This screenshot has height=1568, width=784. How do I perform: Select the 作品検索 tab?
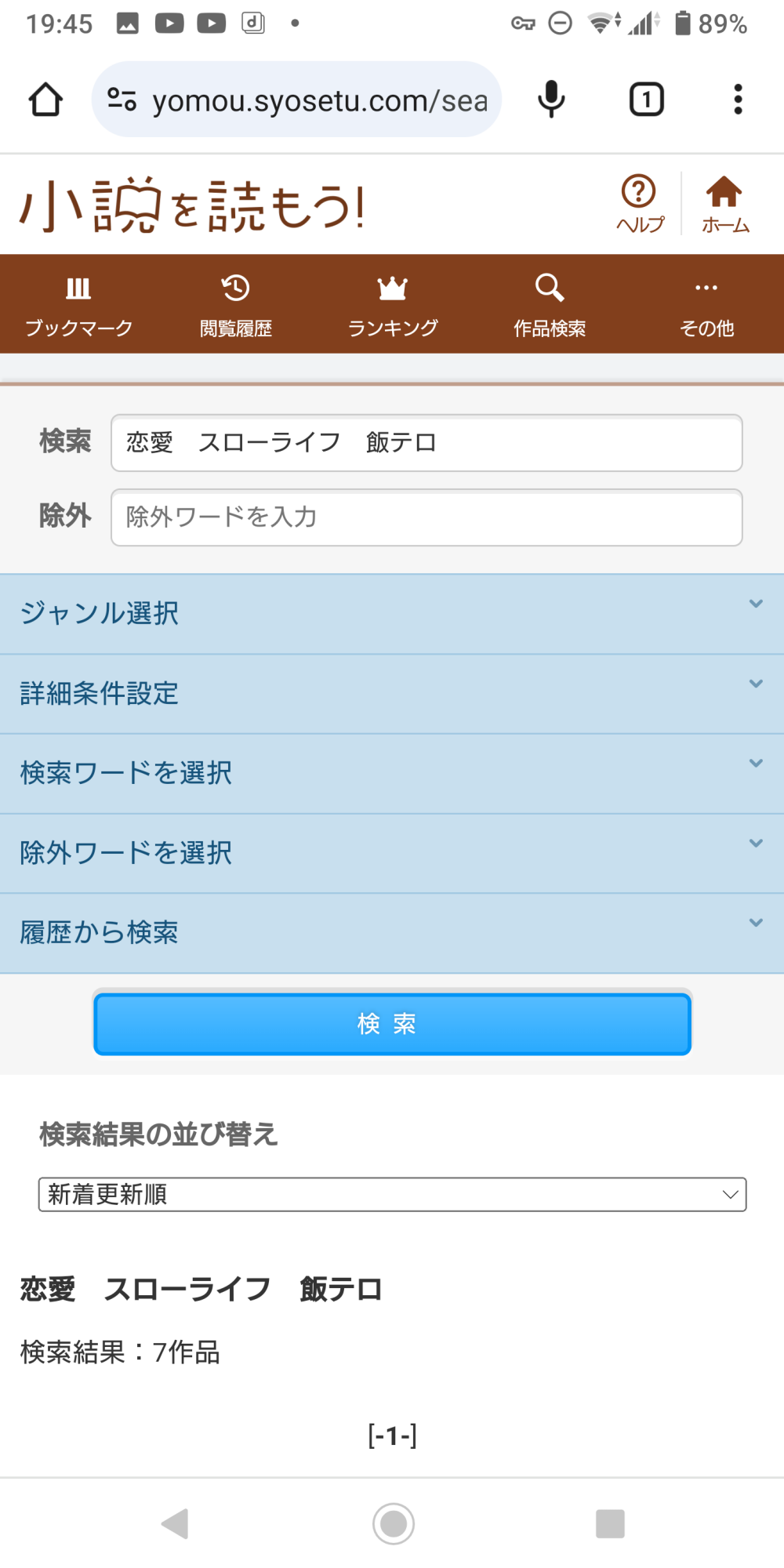[549, 304]
